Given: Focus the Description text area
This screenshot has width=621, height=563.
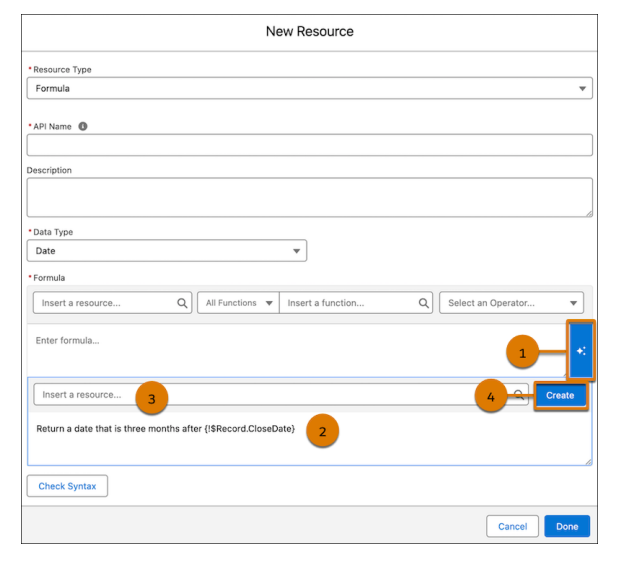Looking at the screenshot, I should pos(309,197).
